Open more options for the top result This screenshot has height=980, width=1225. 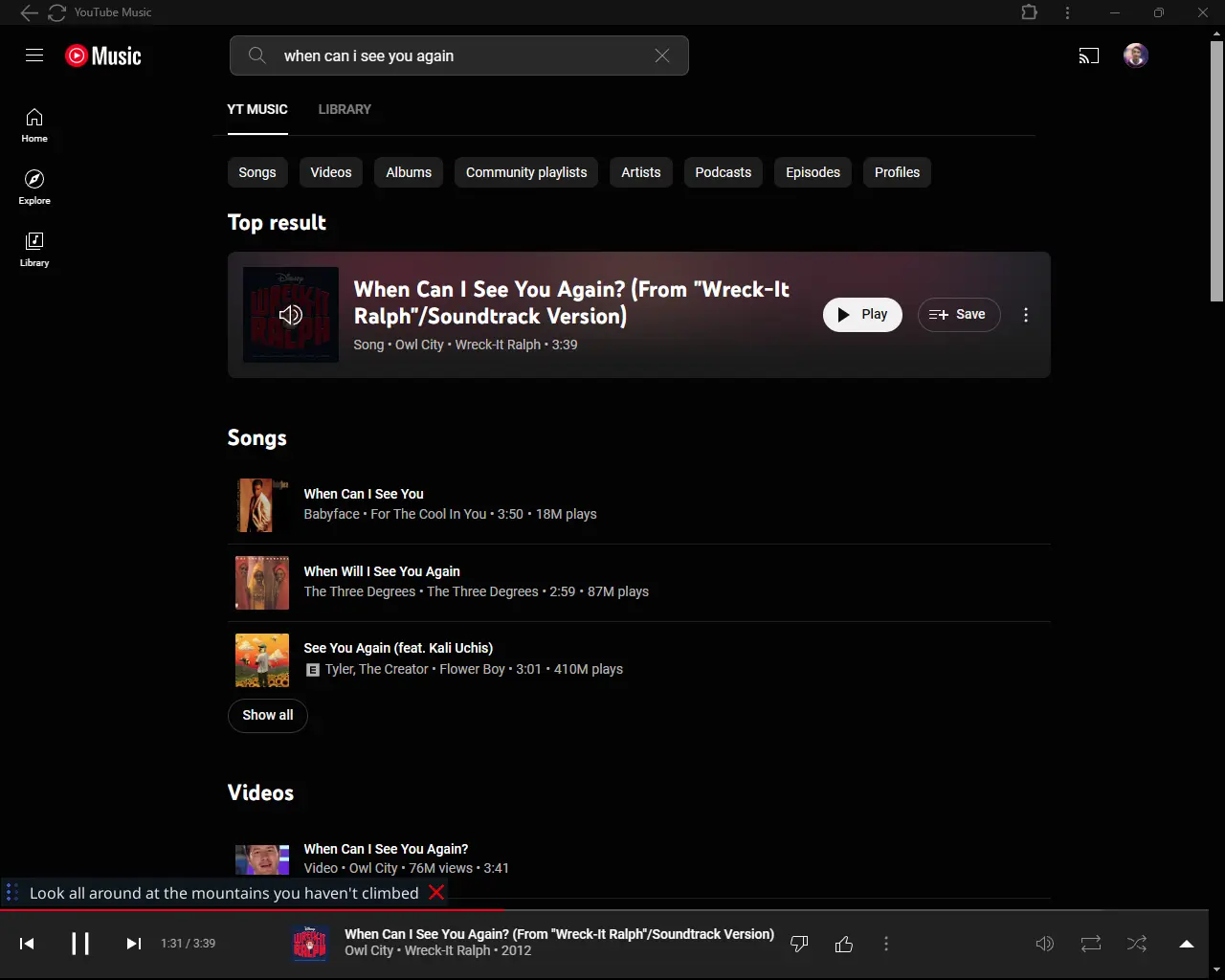tap(1026, 315)
